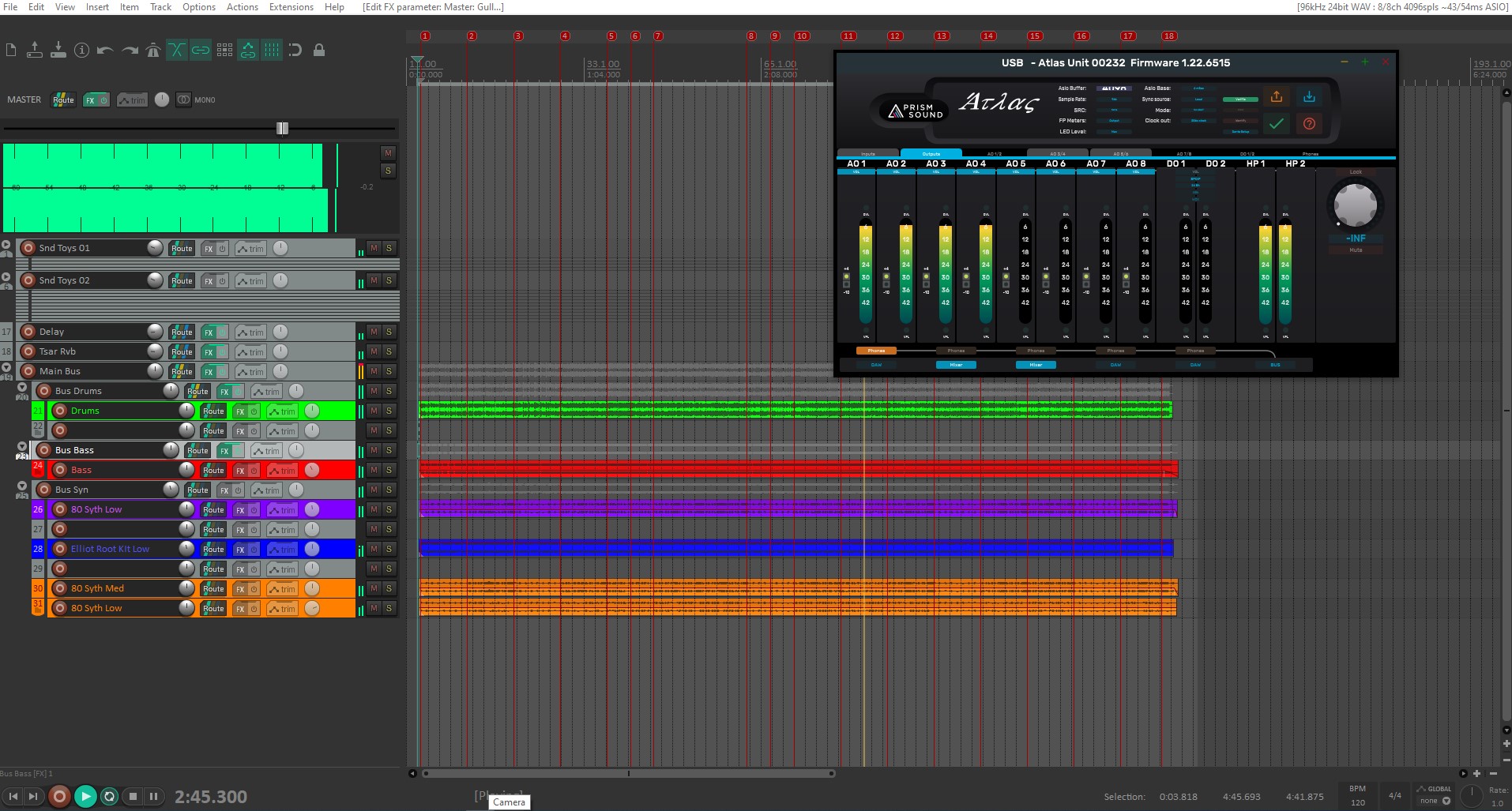Open the Asio Buffer dropdown in the Atlas panel
The height and width of the screenshot is (811, 1512).
click(x=1114, y=88)
